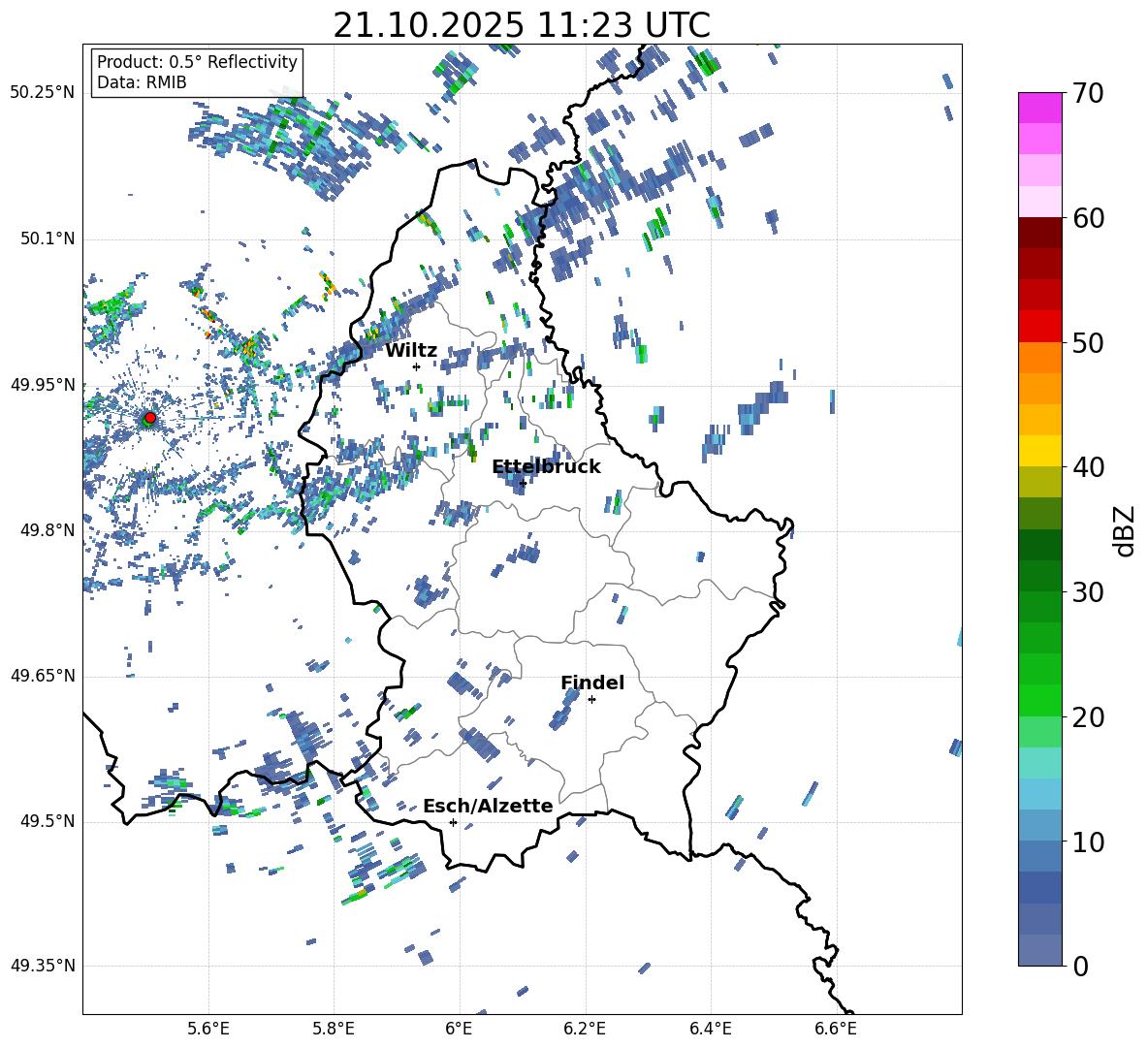This screenshot has width=1148, height=1048.
Task: Click the dBZ colorbar axis label
Action: (x=1125, y=530)
